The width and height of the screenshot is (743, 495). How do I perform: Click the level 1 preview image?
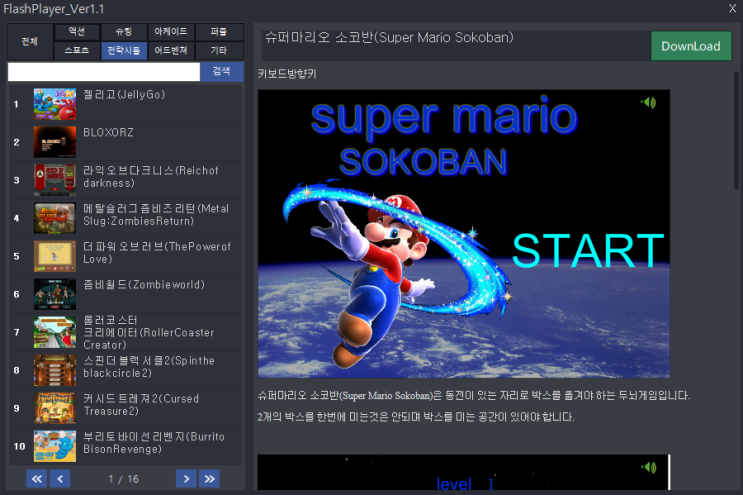point(464,472)
